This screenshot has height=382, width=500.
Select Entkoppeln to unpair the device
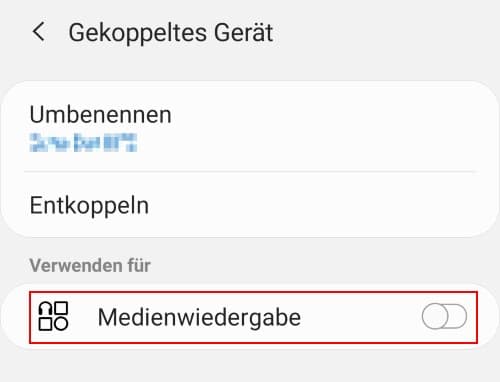pyautogui.click(x=250, y=205)
